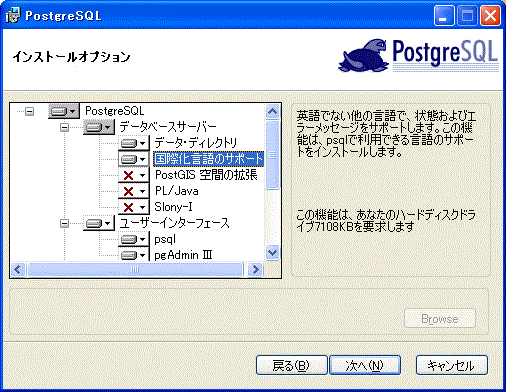Select the データベースサーバー tree item
The width and height of the screenshot is (506, 392).
coord(168,127)
